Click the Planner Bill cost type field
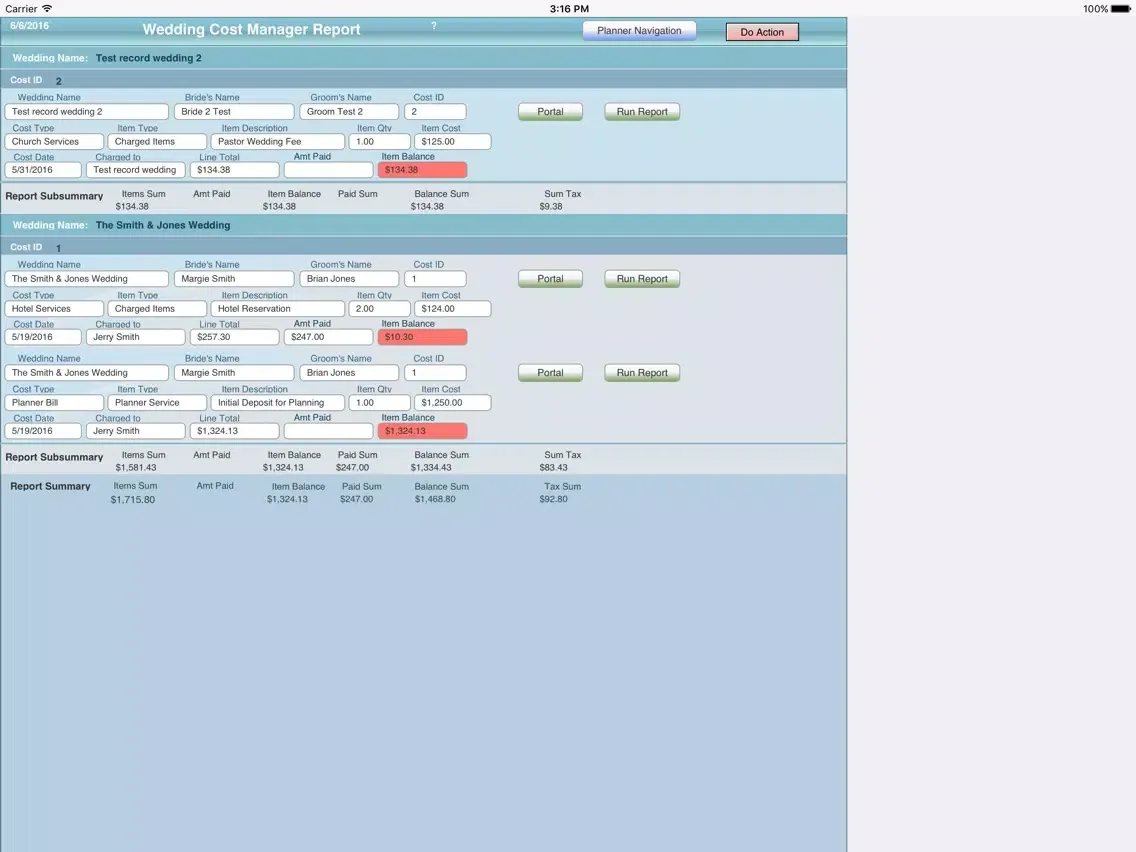 click(x=54, y=402)
